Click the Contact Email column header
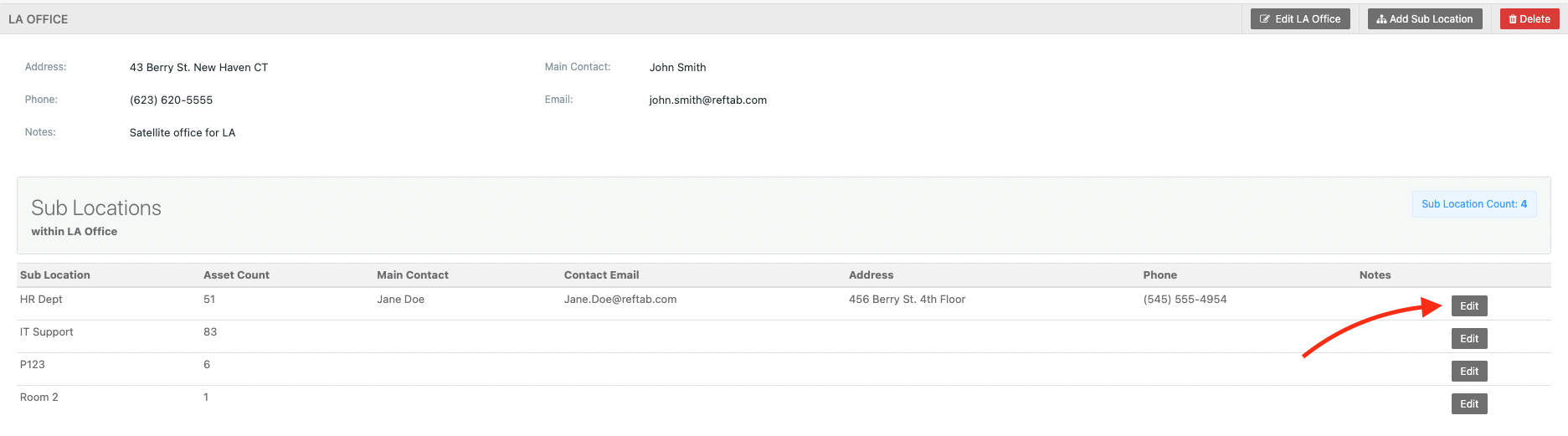 pos(601,275)
